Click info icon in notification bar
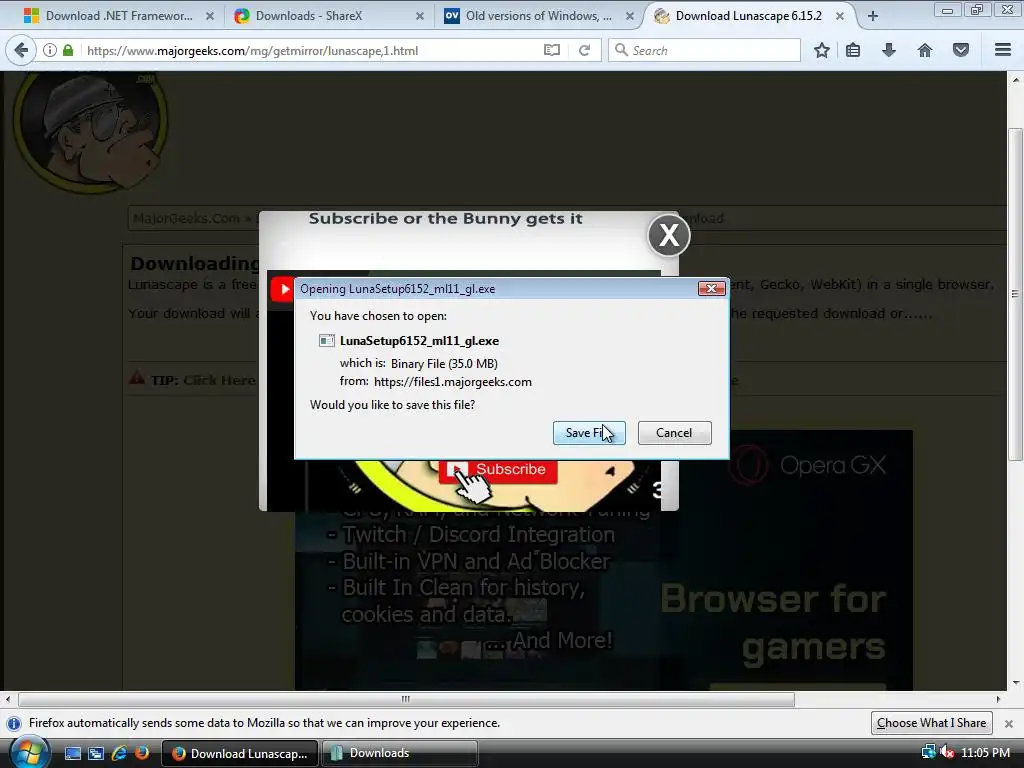 click(14, 724)
